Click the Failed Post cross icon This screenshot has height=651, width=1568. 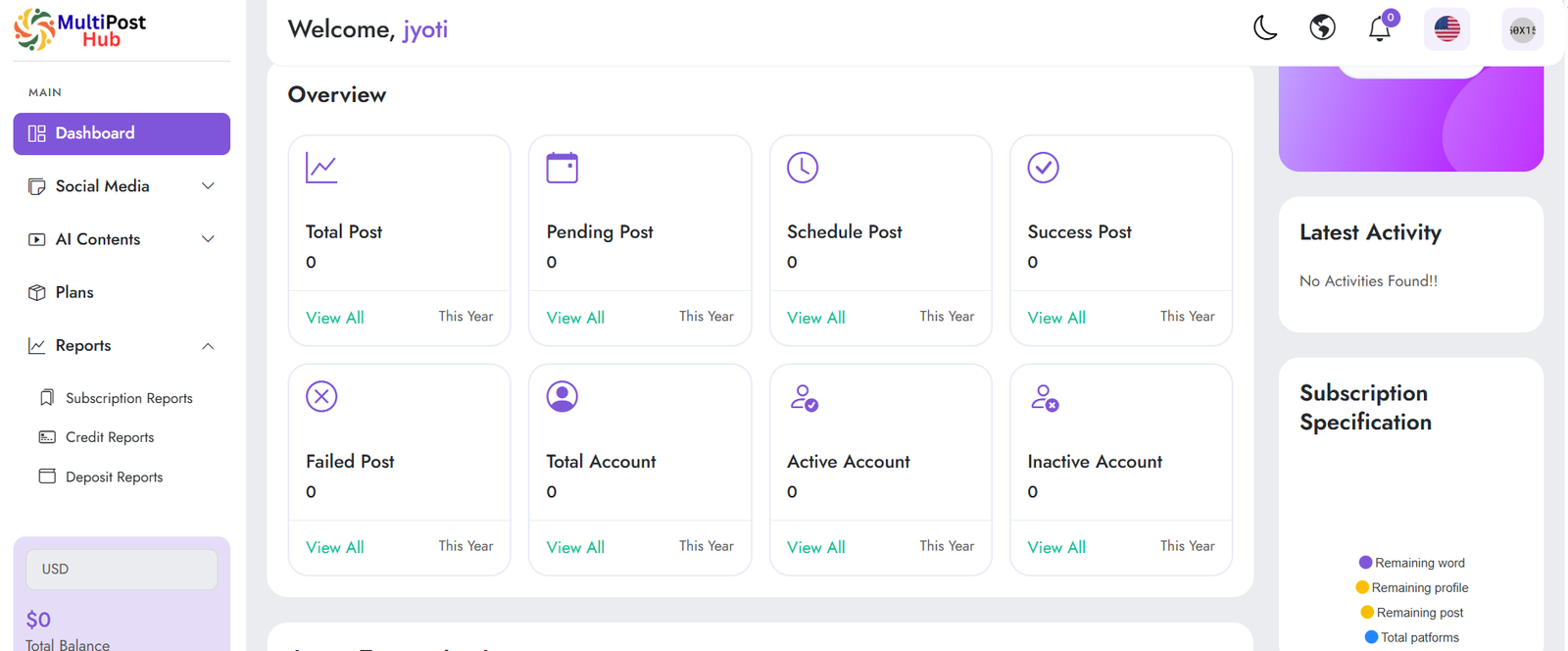(x=321, y=397)
